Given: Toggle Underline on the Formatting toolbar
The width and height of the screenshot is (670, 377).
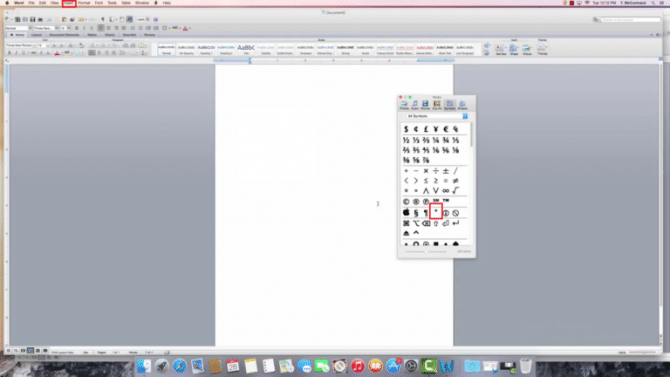Looking at the screenshot, I should (x=91, y=28).
